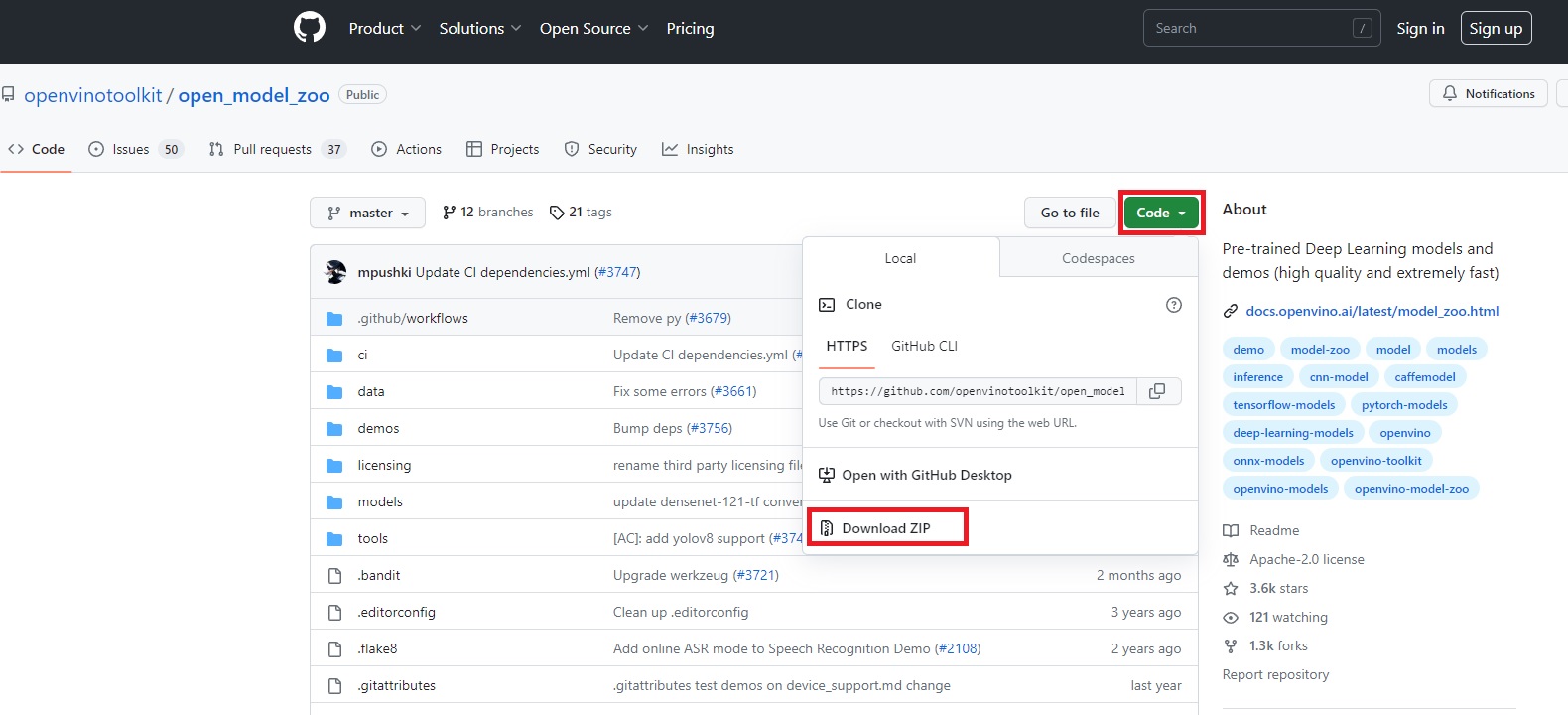Open the demos folder icon
The image size is (1568, 715).
334,428
